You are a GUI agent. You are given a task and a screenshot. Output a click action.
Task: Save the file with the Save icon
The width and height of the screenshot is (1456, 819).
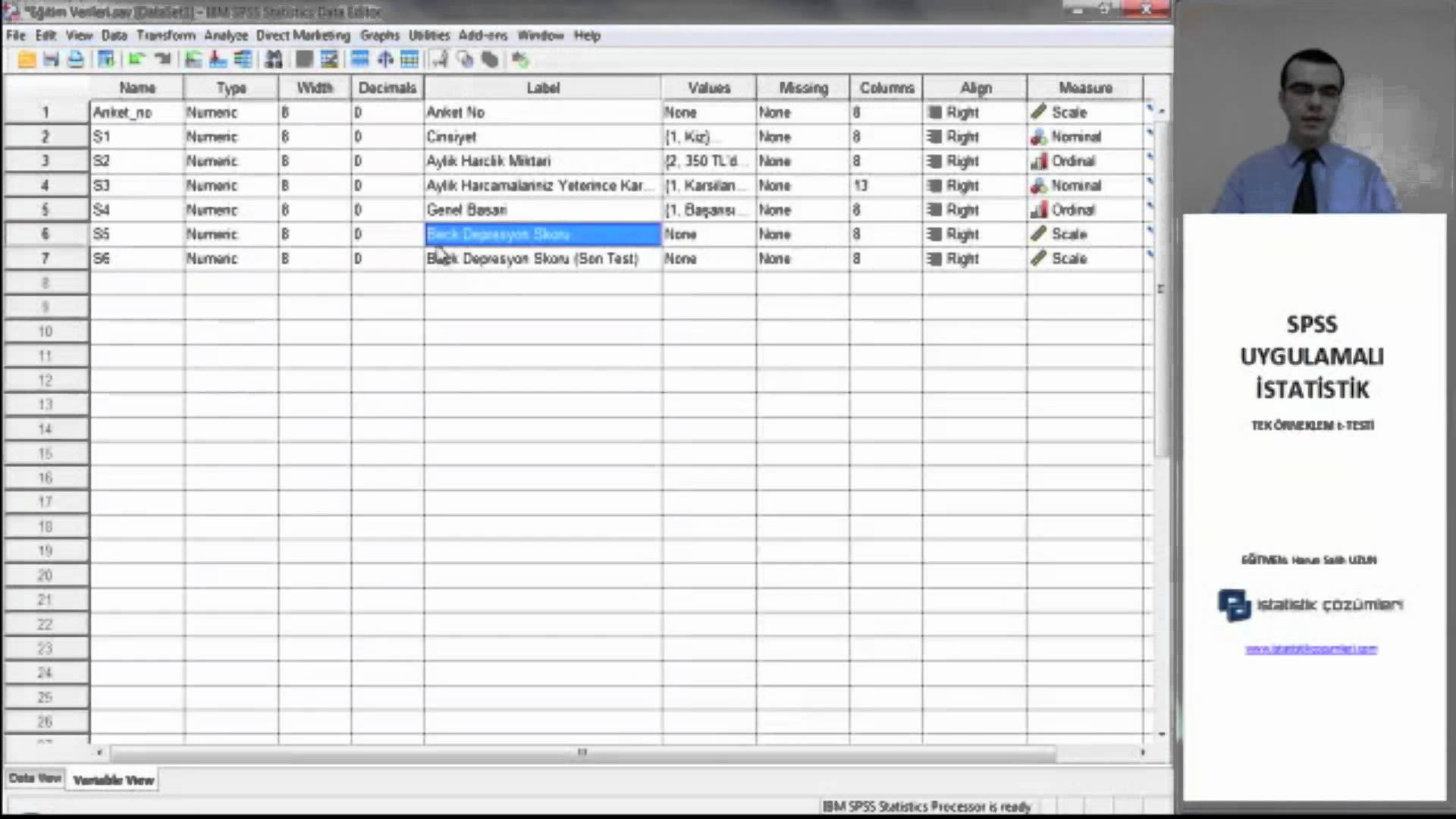51,59
